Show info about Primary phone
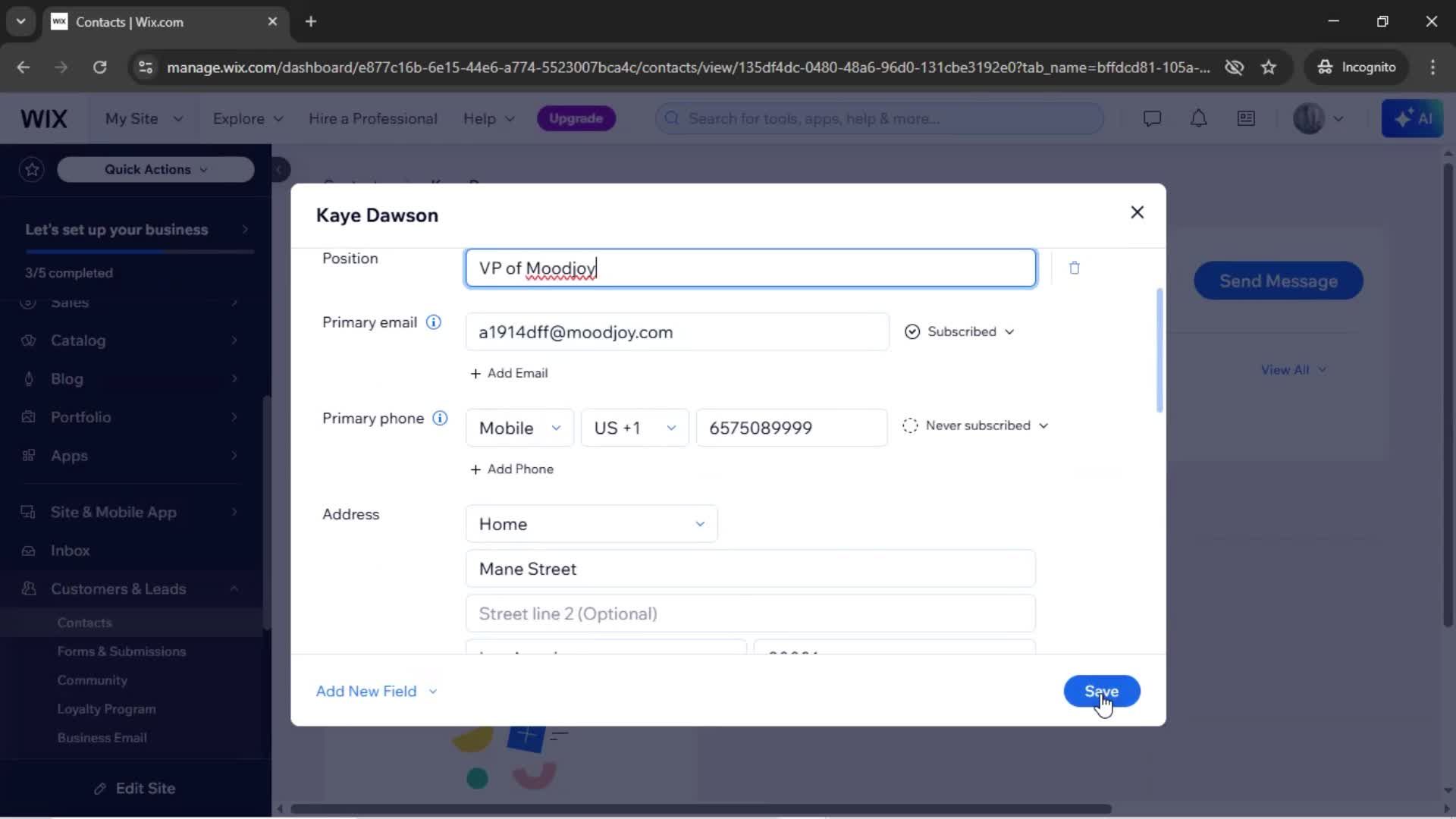 [x=440, y=419]
